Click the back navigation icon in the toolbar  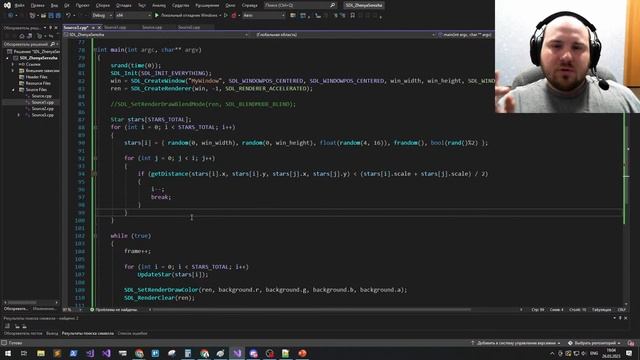(x=10, y=16)
